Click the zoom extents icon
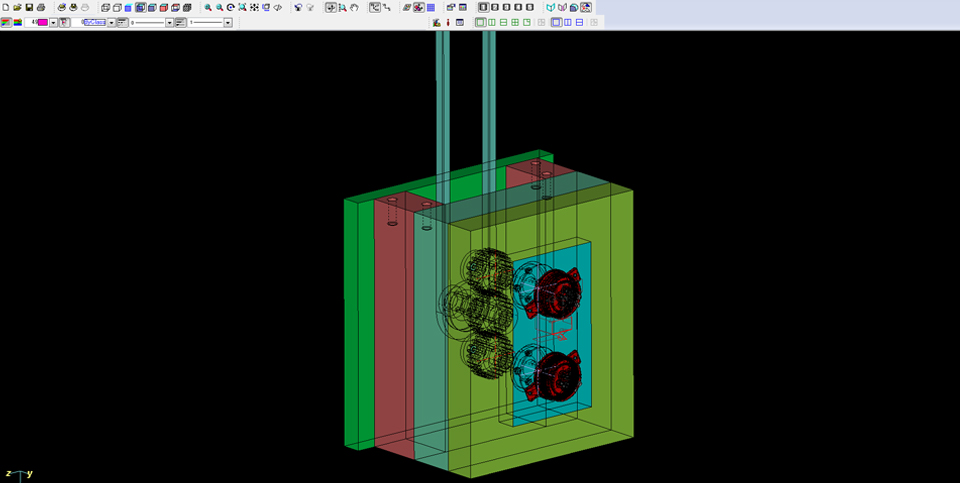The width and height of the screenshot is (960, 483). click(242, 7)
